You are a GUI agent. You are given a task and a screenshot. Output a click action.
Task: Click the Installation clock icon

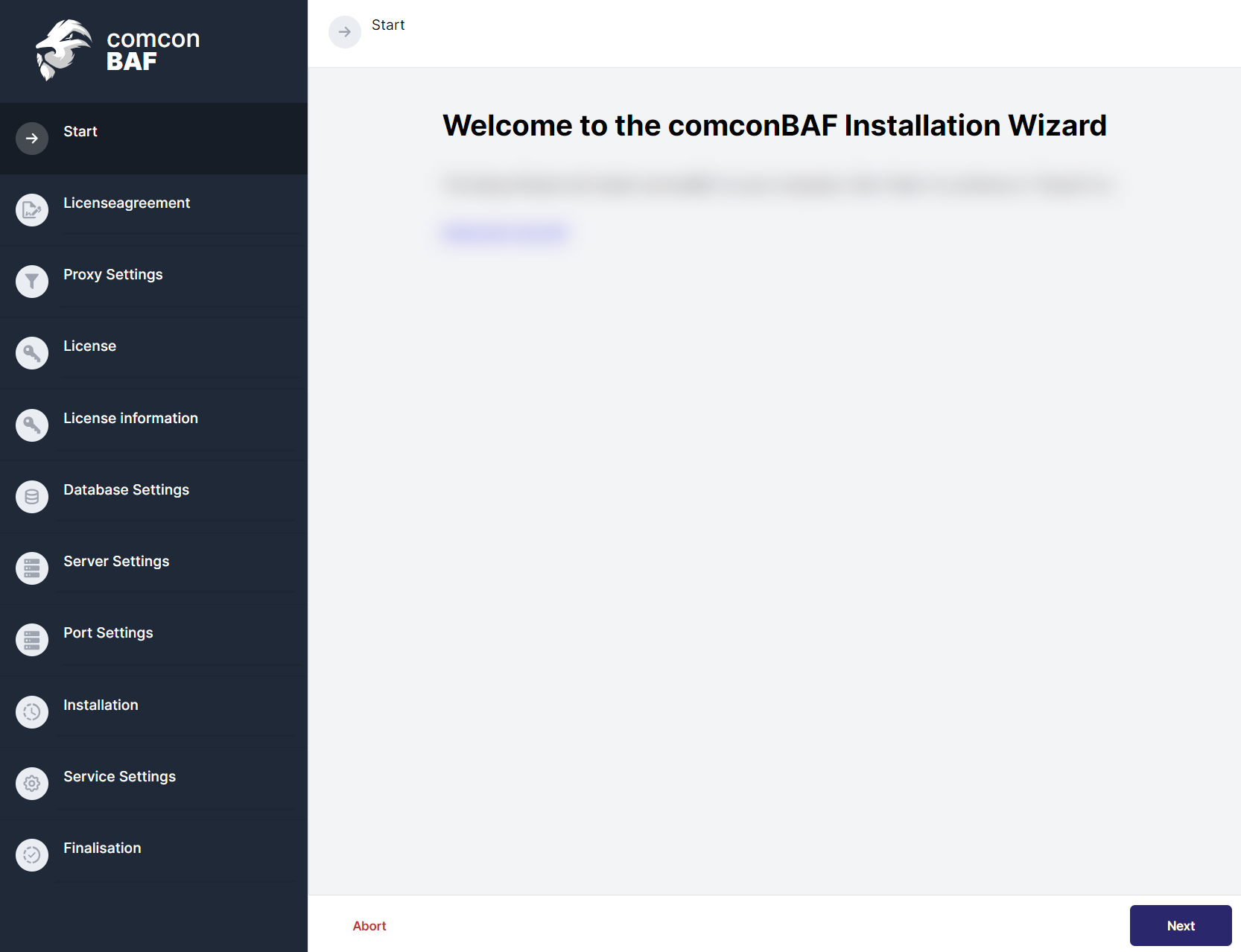[32, 712]
